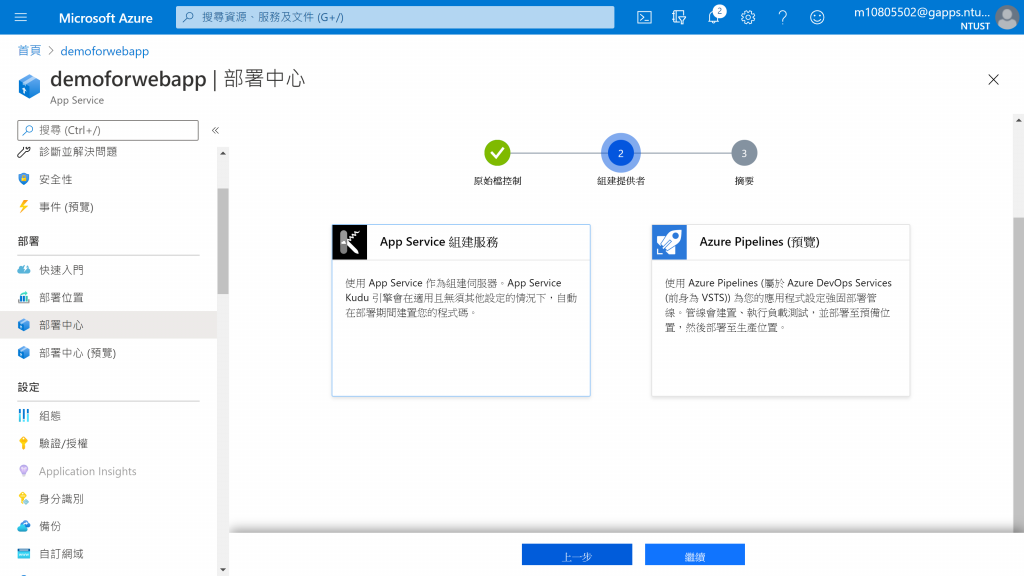1024x576 pixels.
Task: Click the 部署中心 cube icon
Action: (x=24, y=325)
